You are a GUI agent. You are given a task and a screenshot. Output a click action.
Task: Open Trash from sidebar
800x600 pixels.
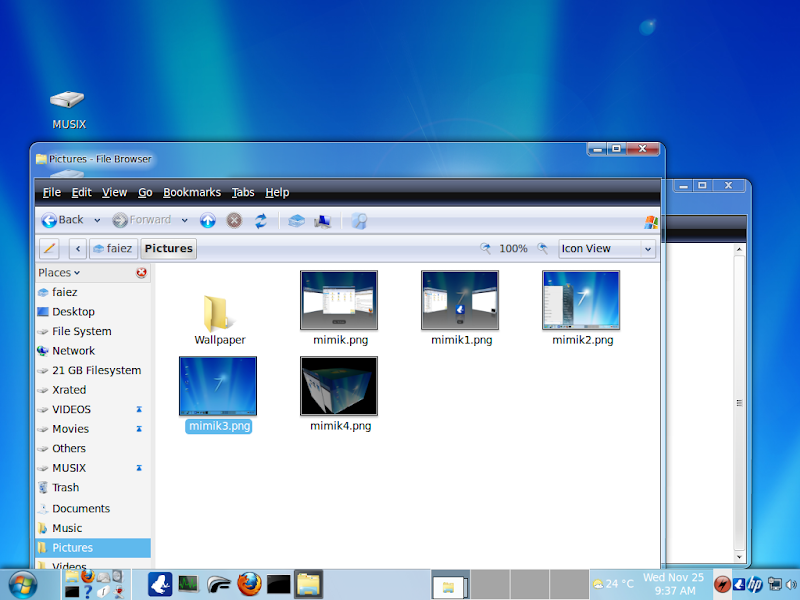pyautogui.click(x=93, y=487)
